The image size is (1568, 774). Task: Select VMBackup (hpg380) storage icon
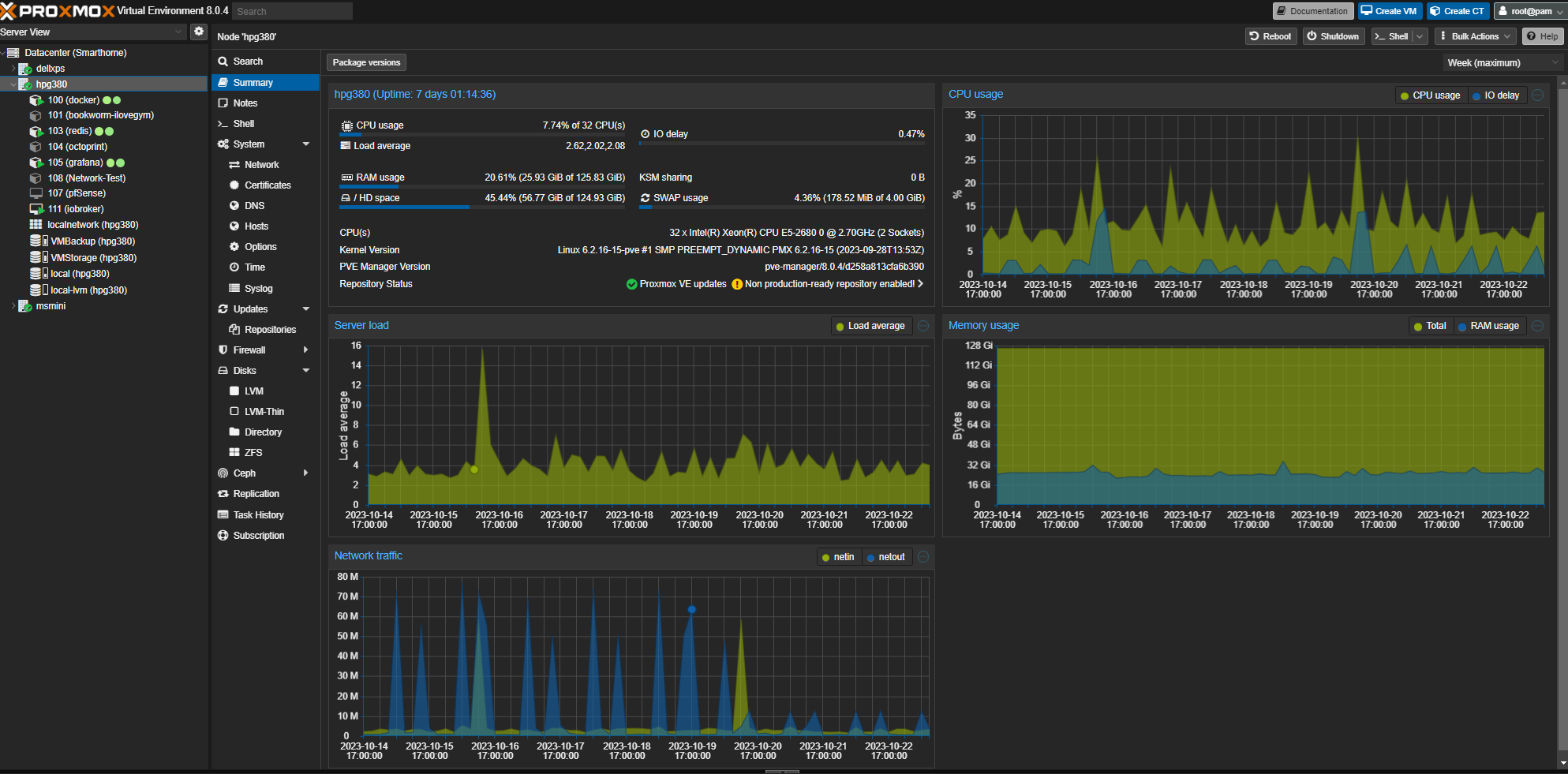pos(39,241)
